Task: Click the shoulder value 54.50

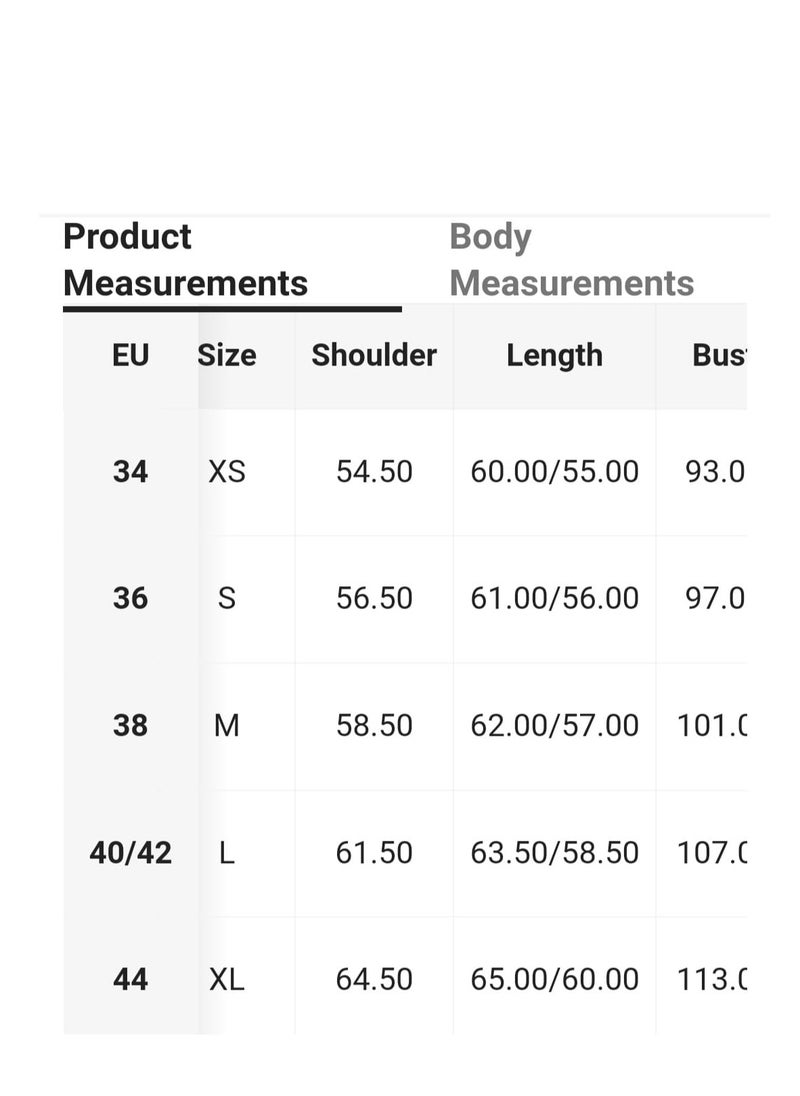Action: 374,472
